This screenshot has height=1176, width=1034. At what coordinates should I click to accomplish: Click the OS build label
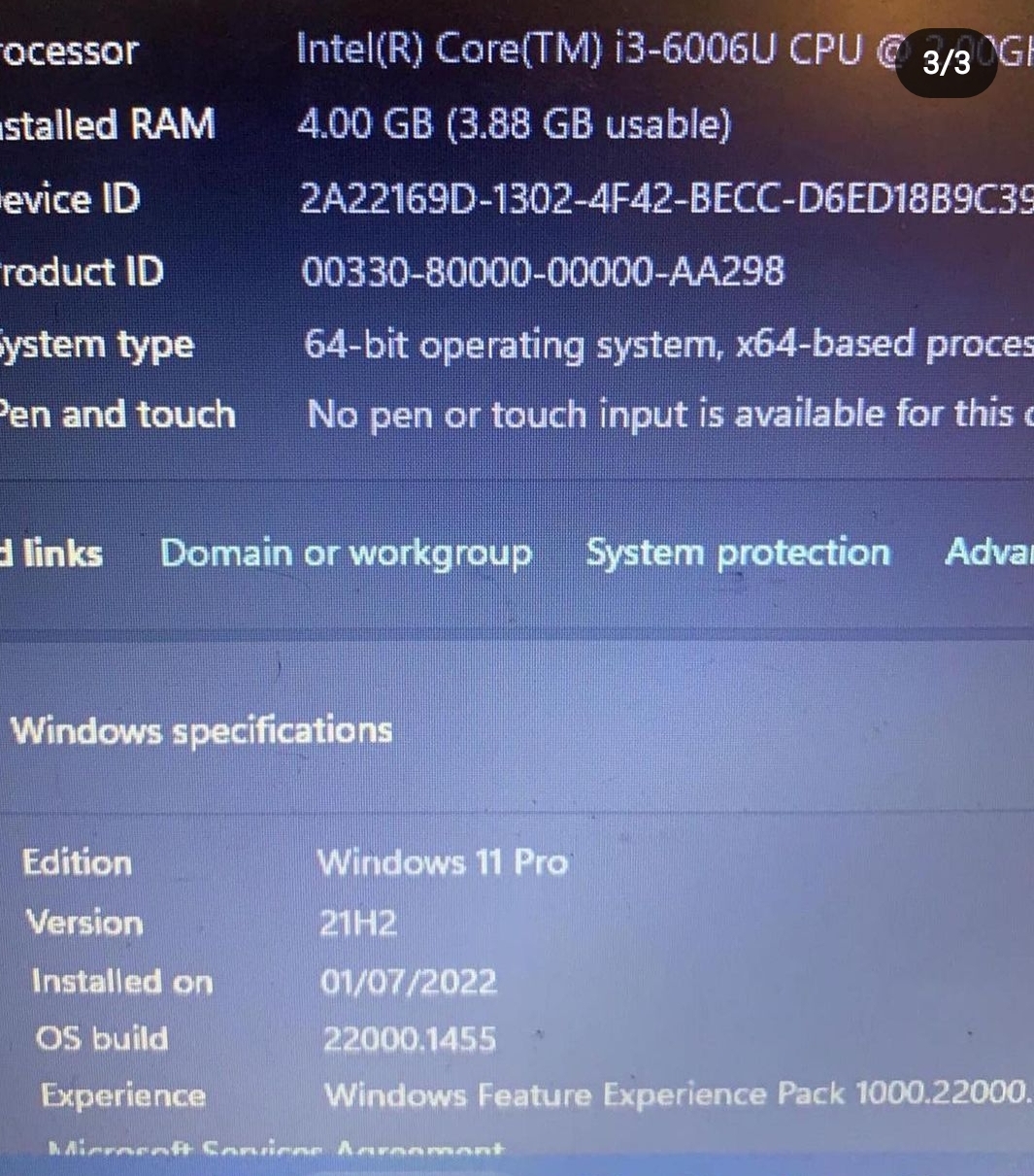coord(102,1039)
